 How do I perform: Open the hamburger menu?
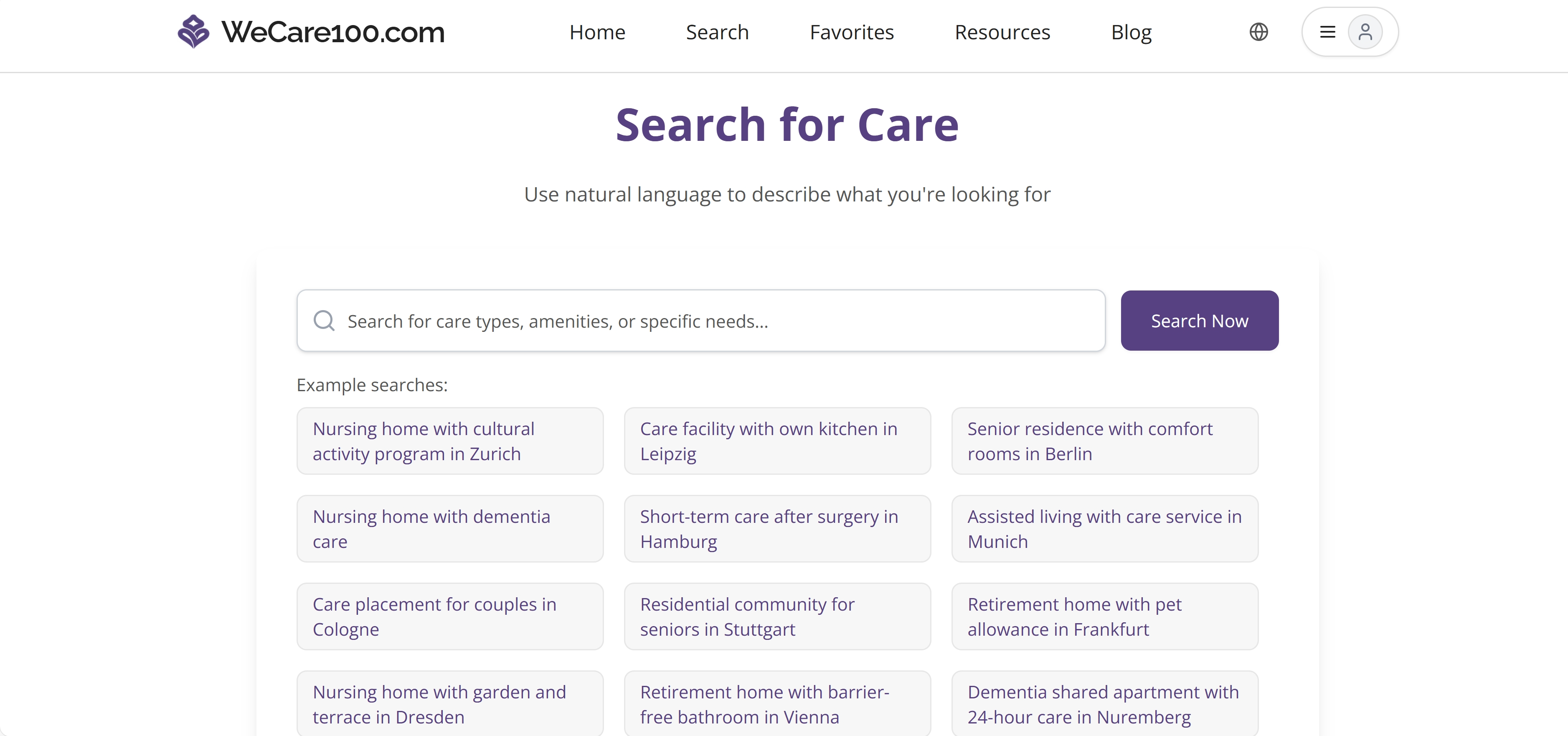pos(1327,32)
